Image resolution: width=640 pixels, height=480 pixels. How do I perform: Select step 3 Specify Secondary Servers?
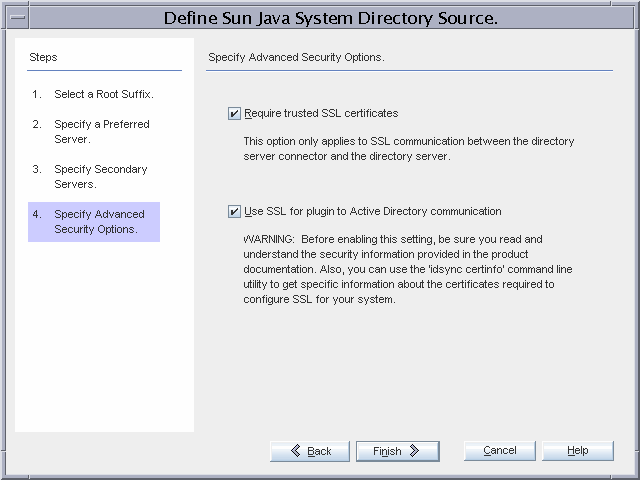(x=90, y=176)
